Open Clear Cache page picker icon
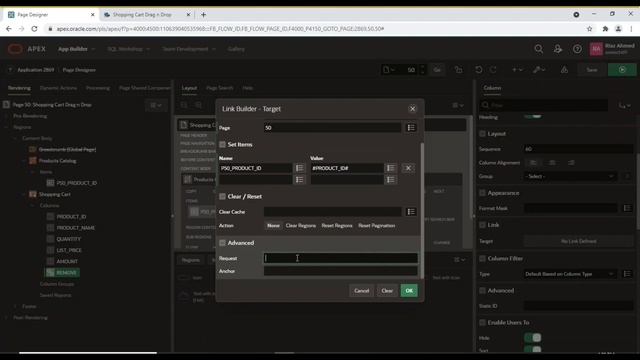 [x=411, y=212]
